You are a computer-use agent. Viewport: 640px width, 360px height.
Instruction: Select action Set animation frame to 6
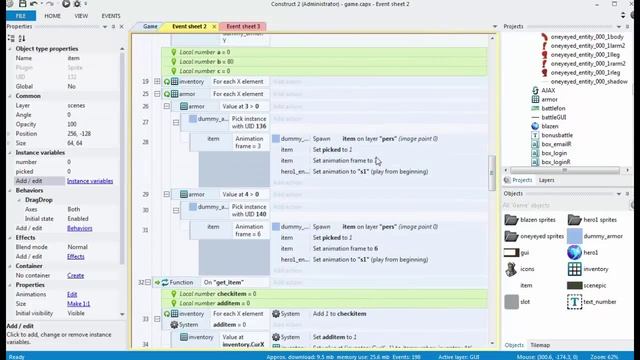tap(345, 249)
